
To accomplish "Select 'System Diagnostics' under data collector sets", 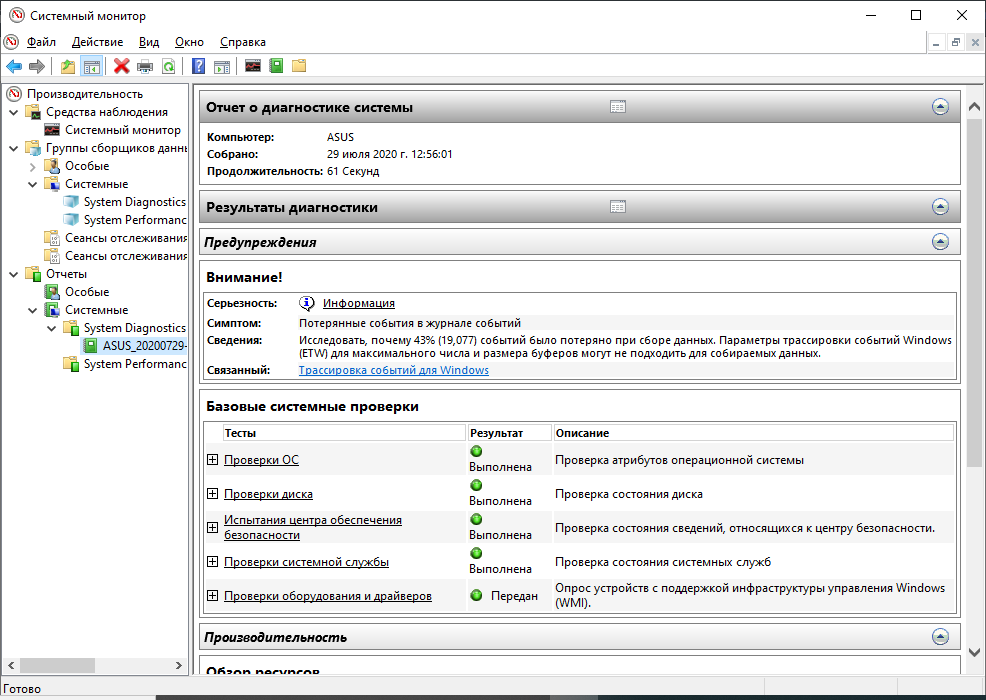I will pyautogui.click(x=135, y=202).
